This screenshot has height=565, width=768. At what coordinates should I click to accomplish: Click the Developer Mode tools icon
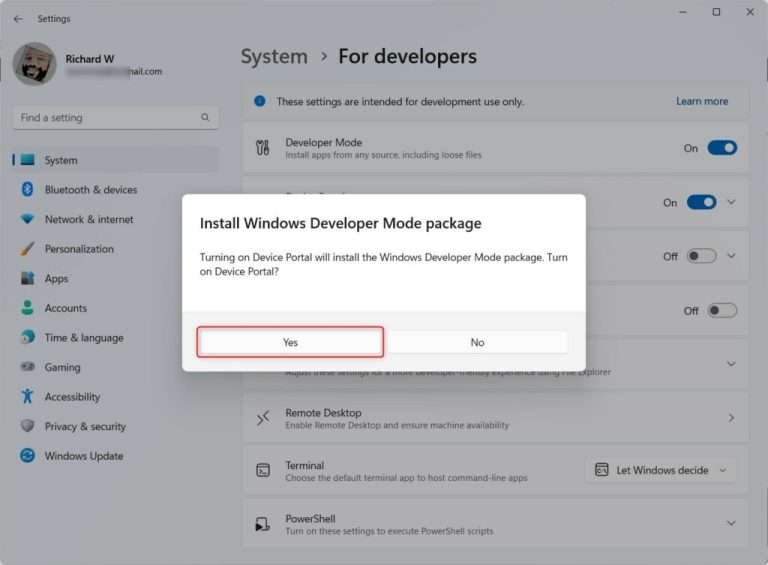click(x=263, y=147)
